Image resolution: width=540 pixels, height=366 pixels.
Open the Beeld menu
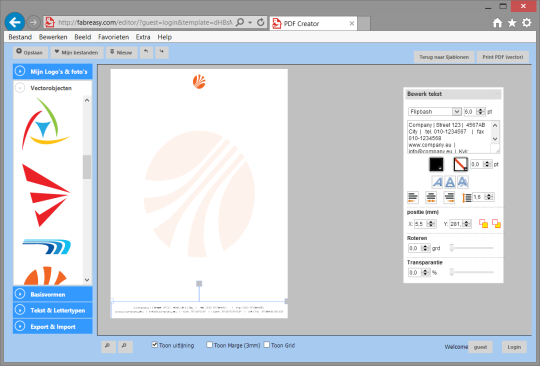[83, 37]
